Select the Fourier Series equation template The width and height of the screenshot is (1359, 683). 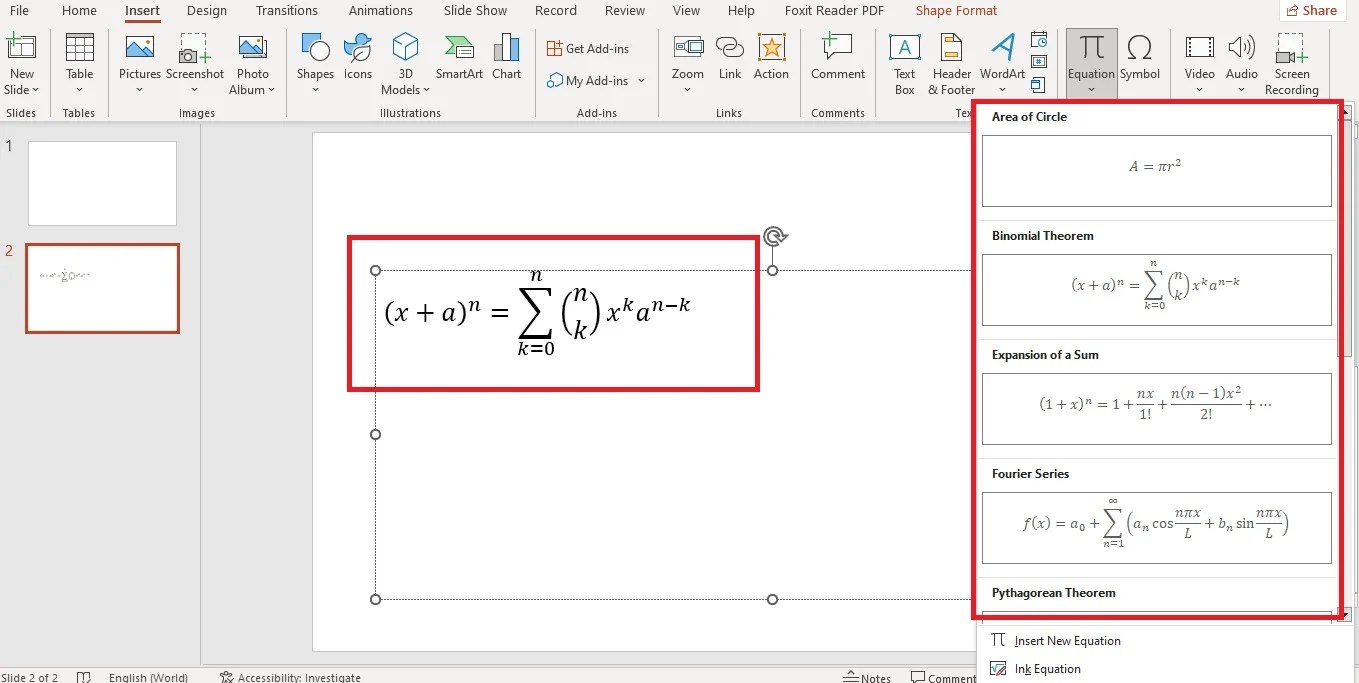click(1156, 529)
